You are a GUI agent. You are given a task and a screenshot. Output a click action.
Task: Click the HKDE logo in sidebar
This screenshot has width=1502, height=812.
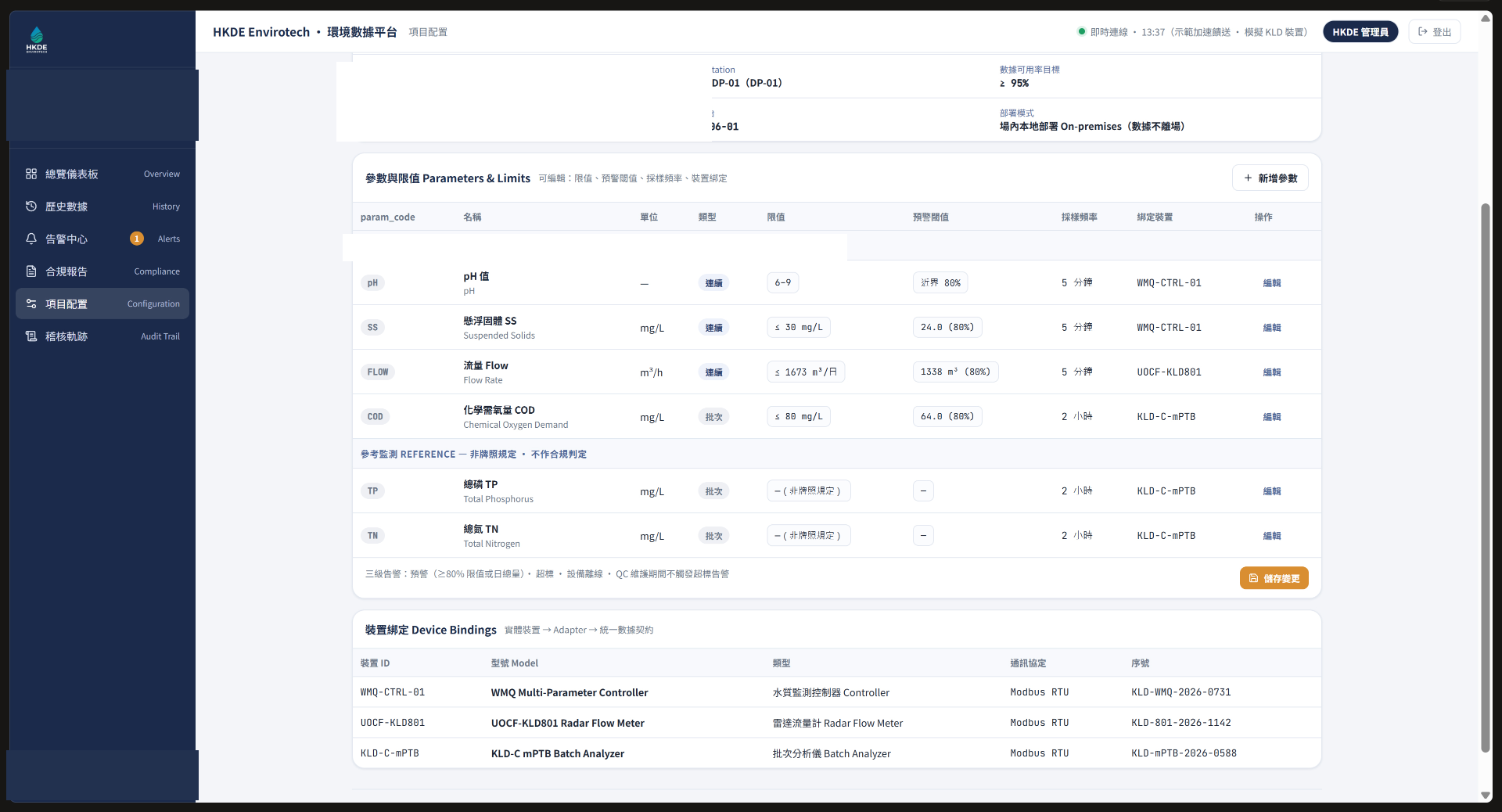click(37, 40)
